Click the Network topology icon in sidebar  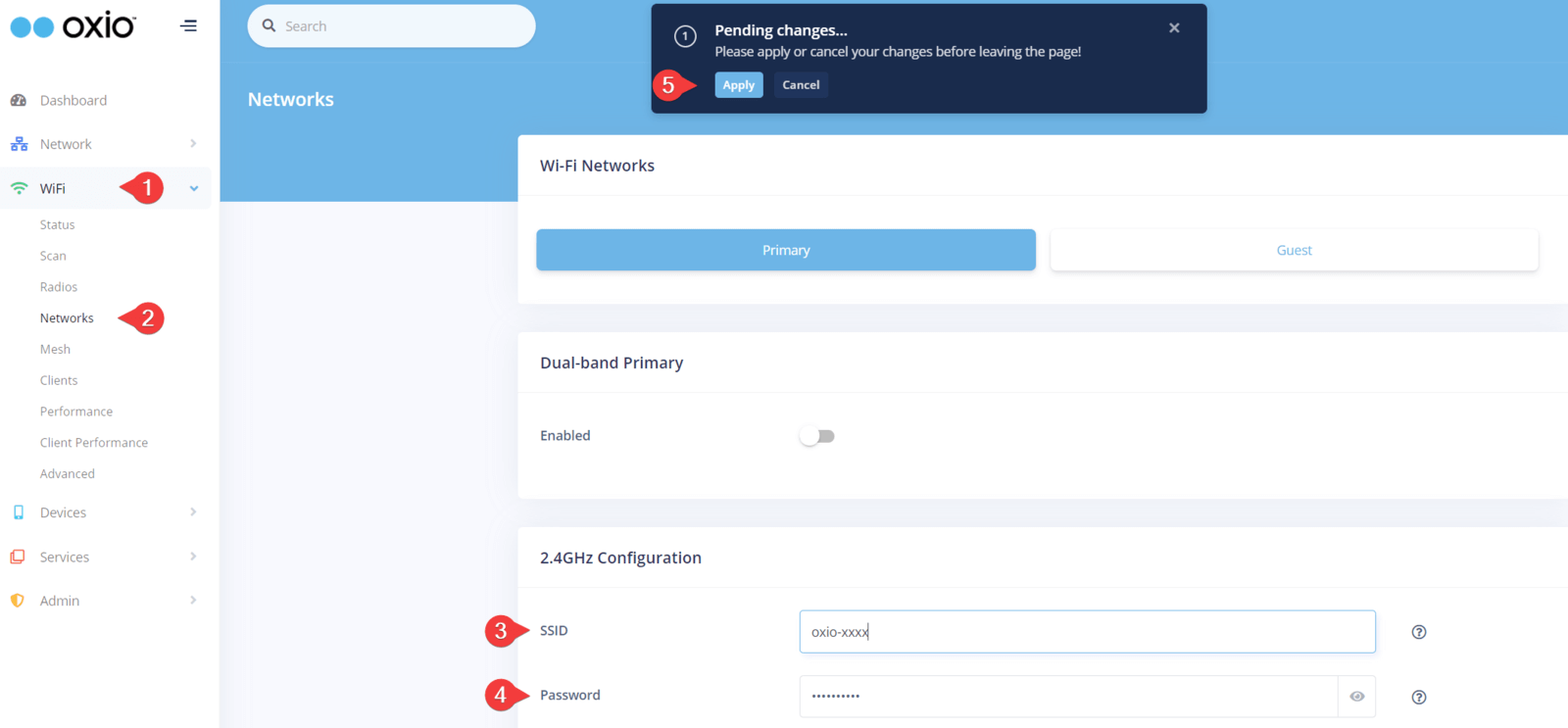pyautogui.click(x=19, y=144)
